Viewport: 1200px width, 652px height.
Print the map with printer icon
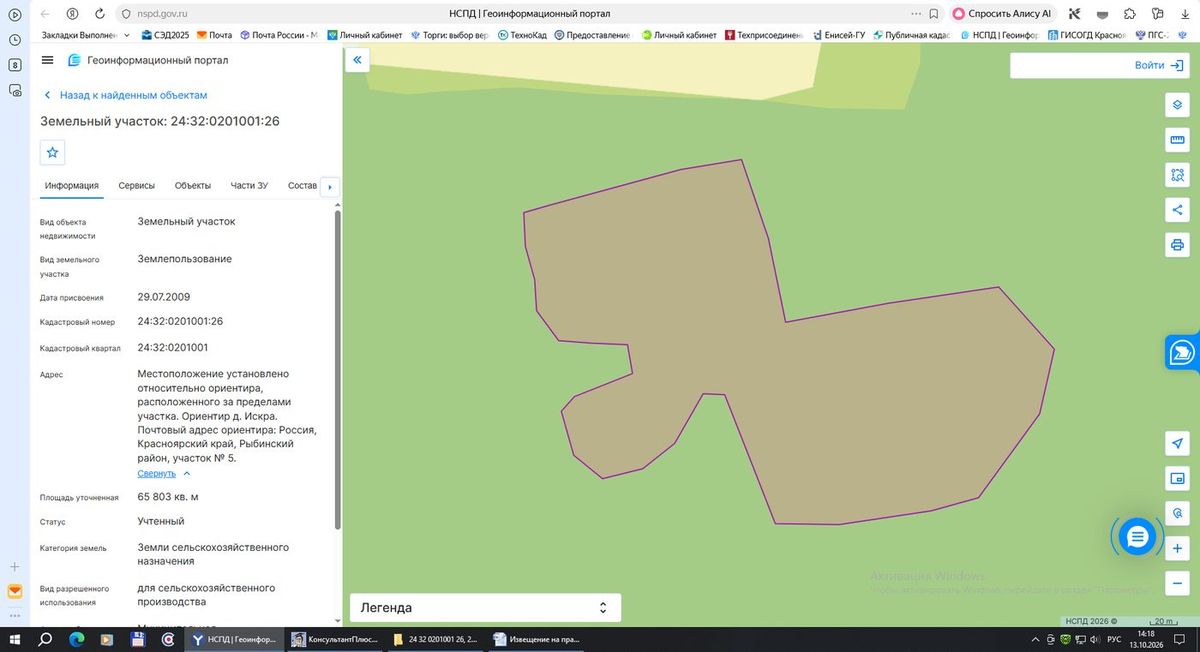tap(1177, 245)
